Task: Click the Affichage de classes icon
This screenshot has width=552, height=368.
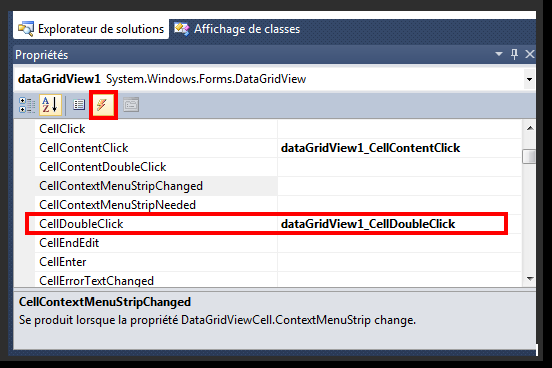Action: pyautogui.click(x=182, y=29)
